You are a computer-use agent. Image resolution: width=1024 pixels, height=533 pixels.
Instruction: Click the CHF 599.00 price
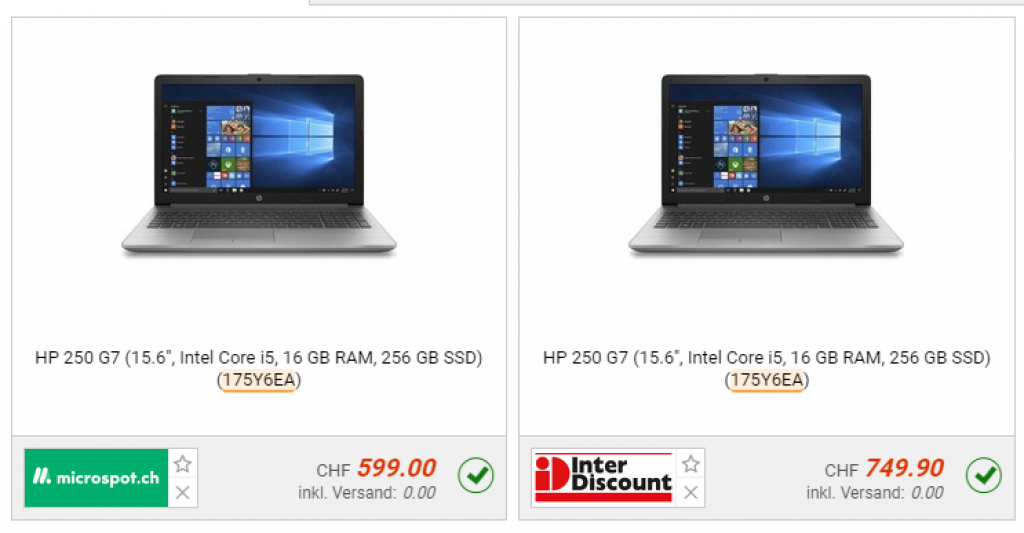click(x=376, y=468)
